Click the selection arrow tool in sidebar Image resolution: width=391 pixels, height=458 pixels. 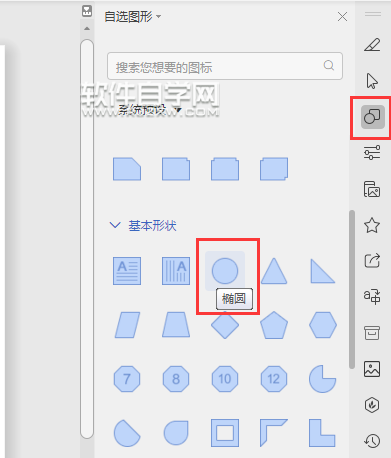tap(372, 81)
